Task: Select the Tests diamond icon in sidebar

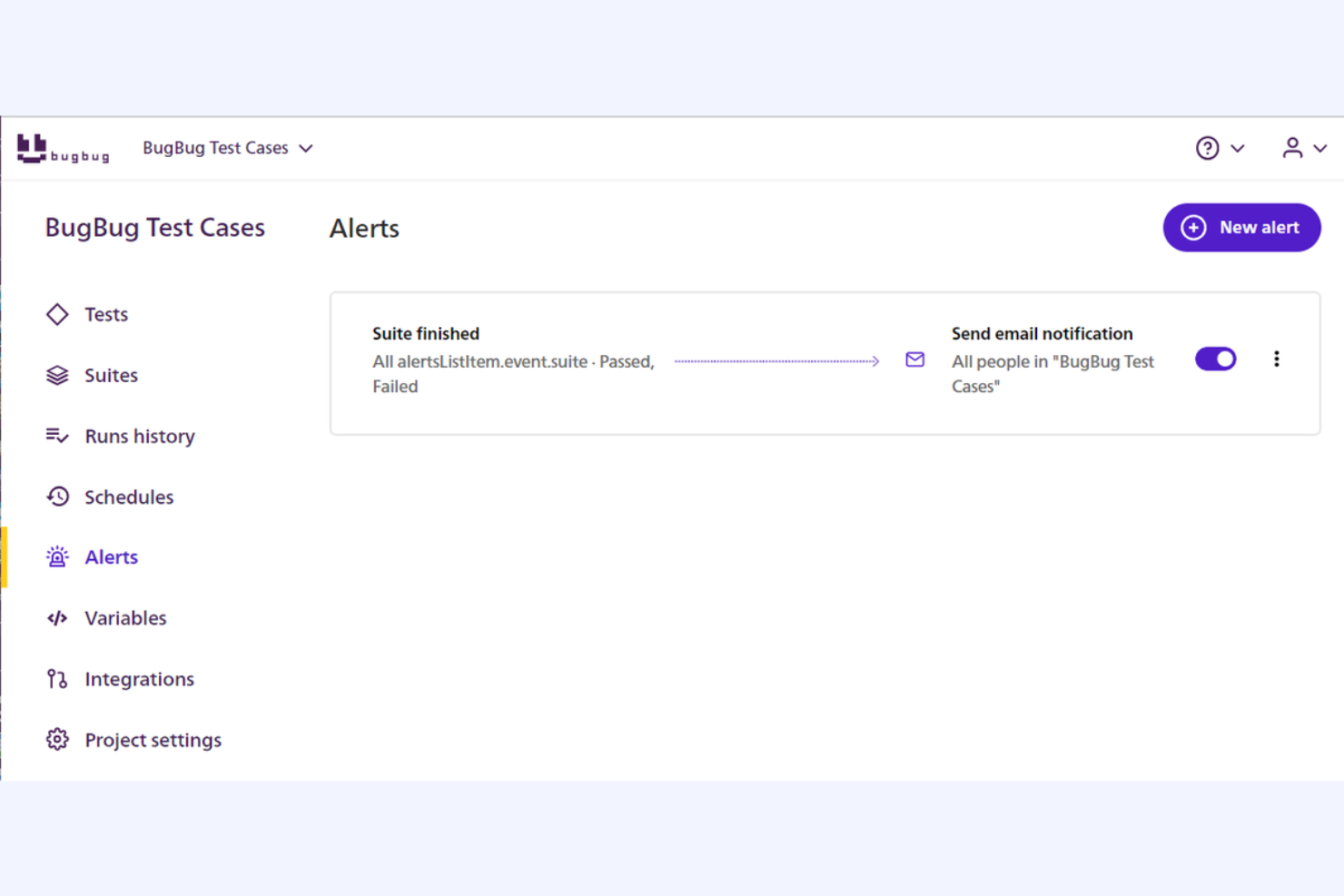Action: coord(57,314)
